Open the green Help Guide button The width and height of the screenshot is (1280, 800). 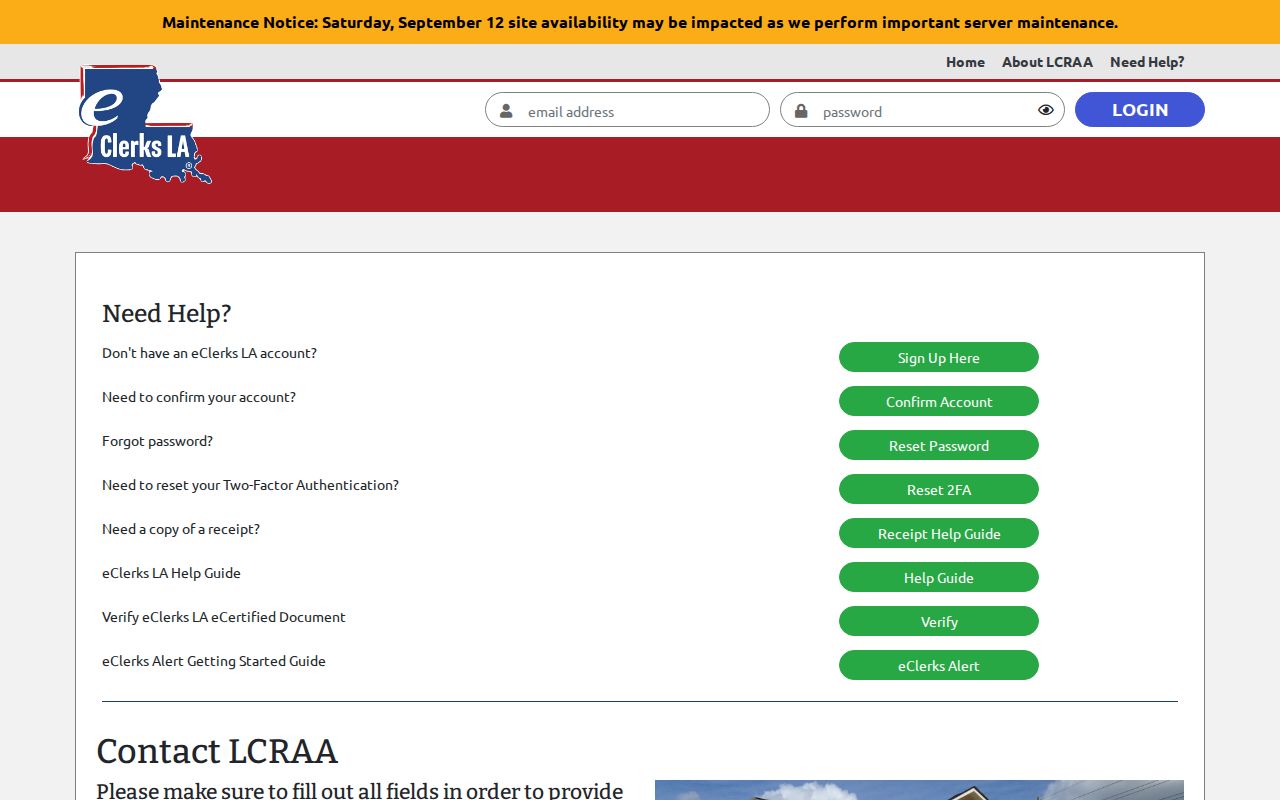(939, 577)
